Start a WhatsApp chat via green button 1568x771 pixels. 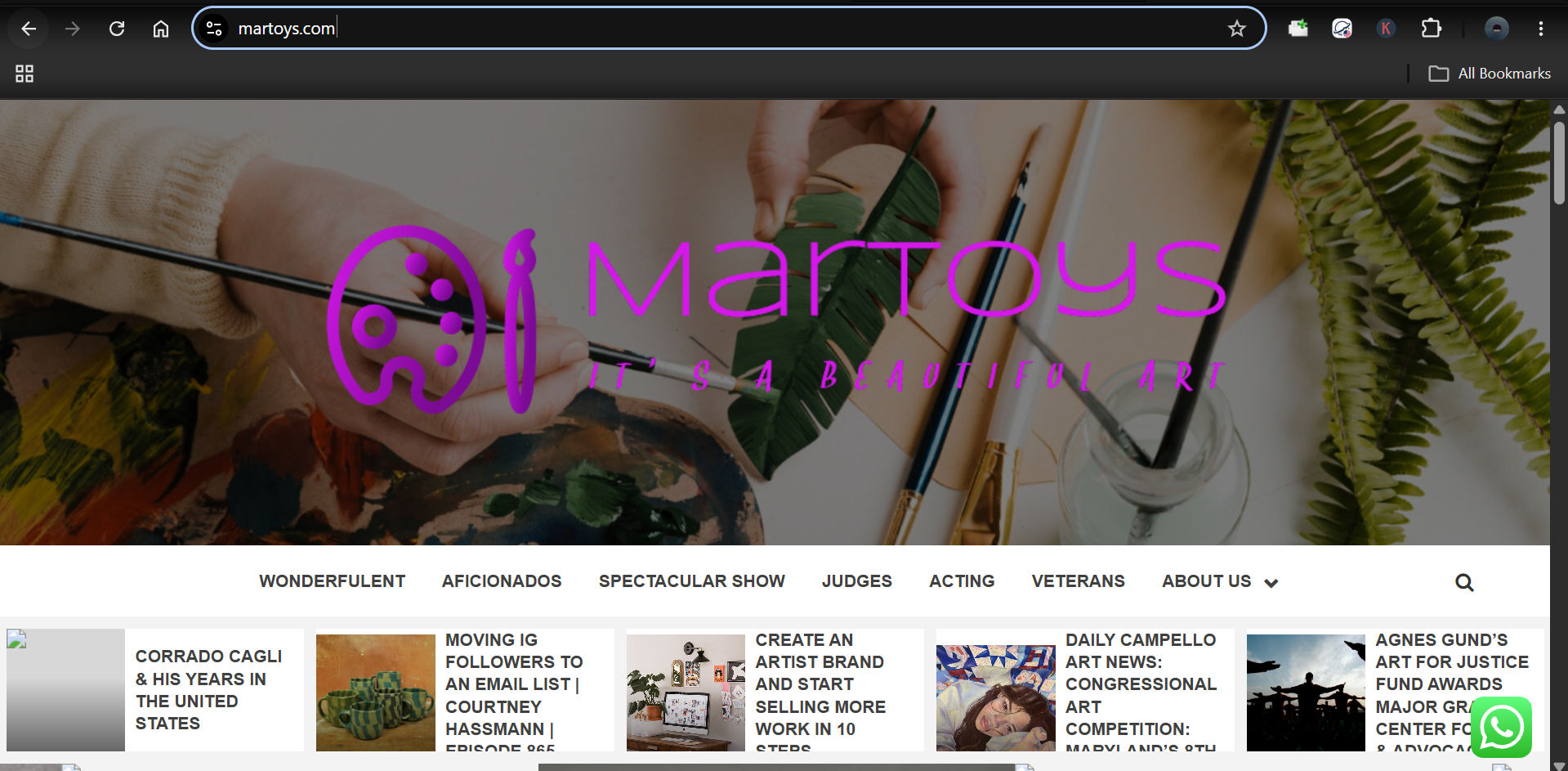(x=1501, y=727)
